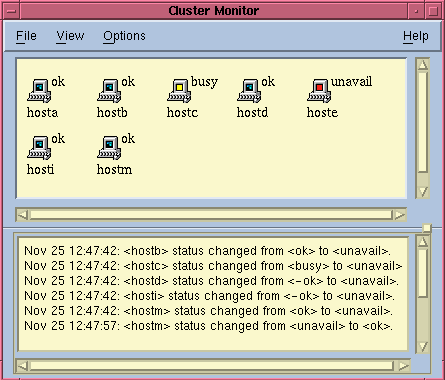Click the 'hostd' label
This screenshot has width=445, height=380.
pyautogui.click(x=252, y=113)
